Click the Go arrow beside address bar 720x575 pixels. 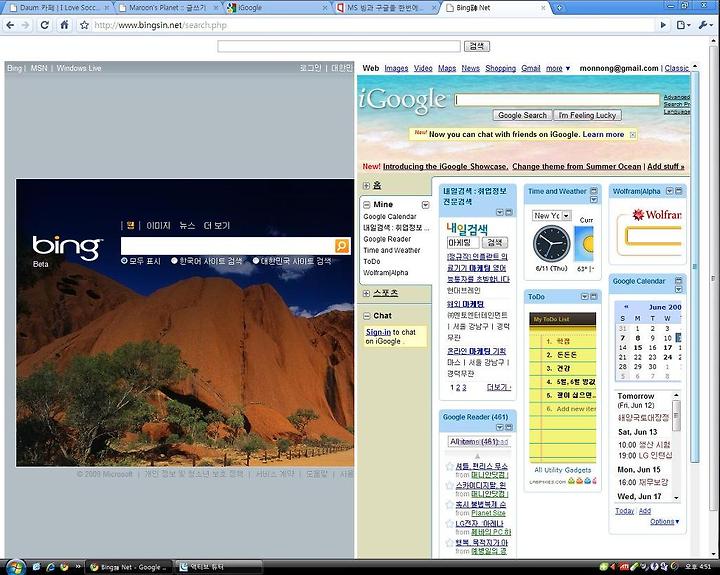point(663,25)
